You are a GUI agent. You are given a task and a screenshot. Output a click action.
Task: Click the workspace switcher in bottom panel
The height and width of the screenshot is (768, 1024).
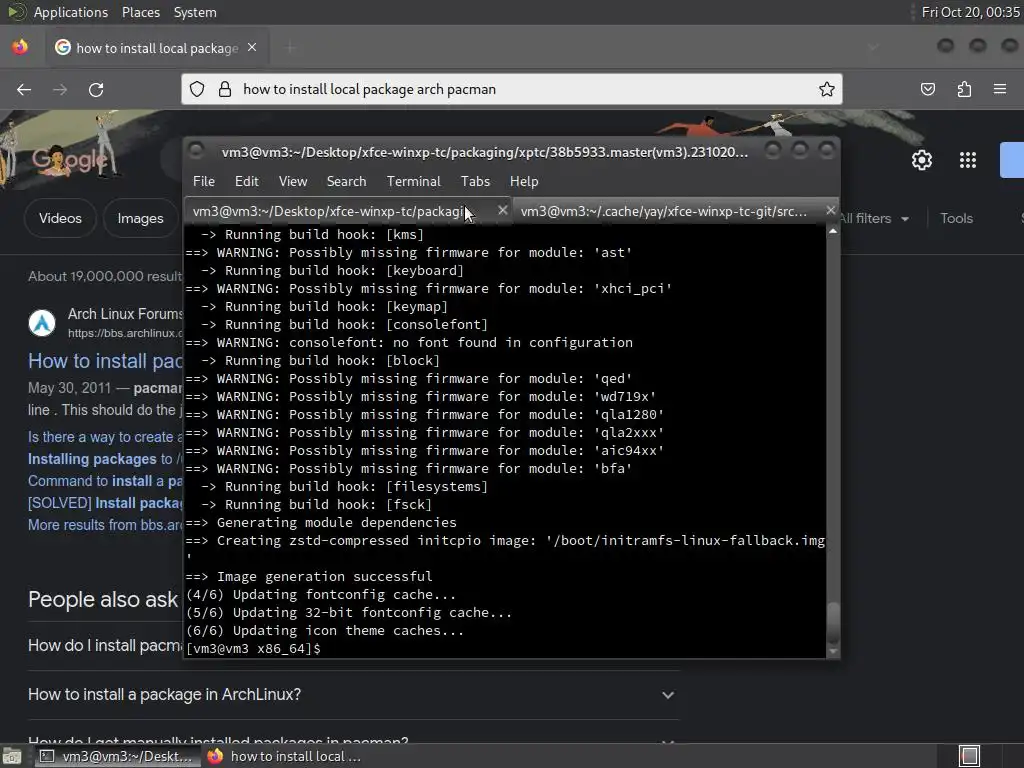970,756
